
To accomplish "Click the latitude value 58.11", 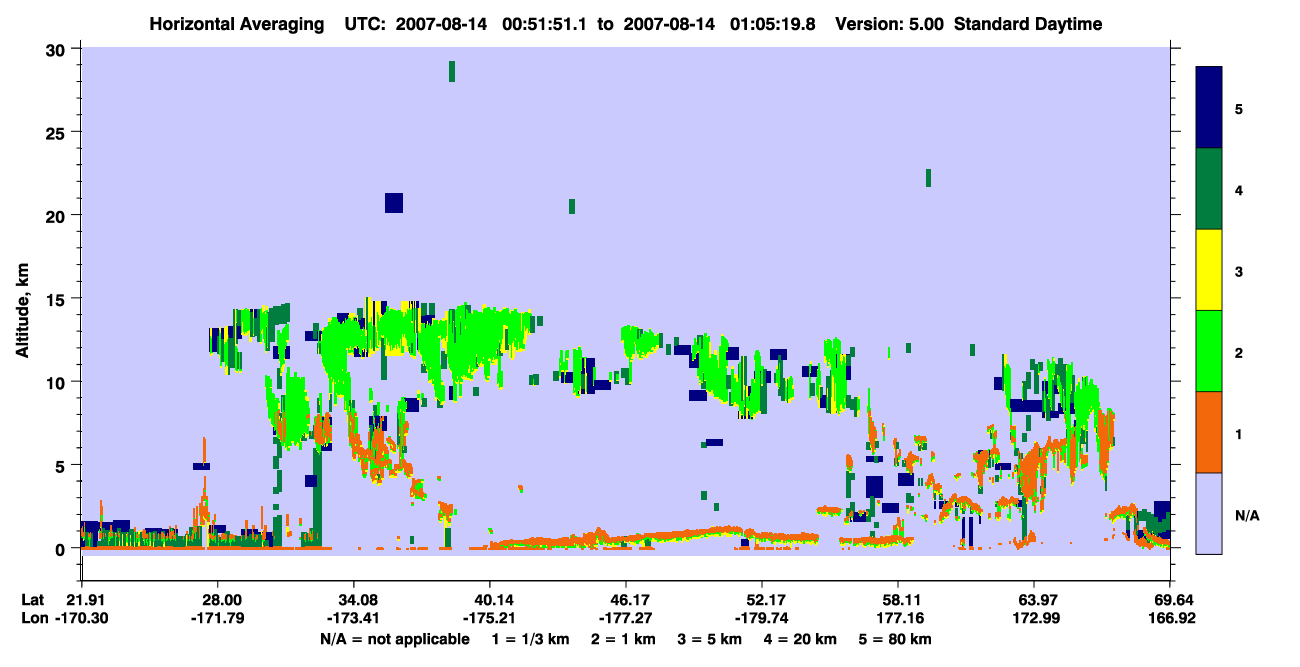I will click(x=898, y=600).
